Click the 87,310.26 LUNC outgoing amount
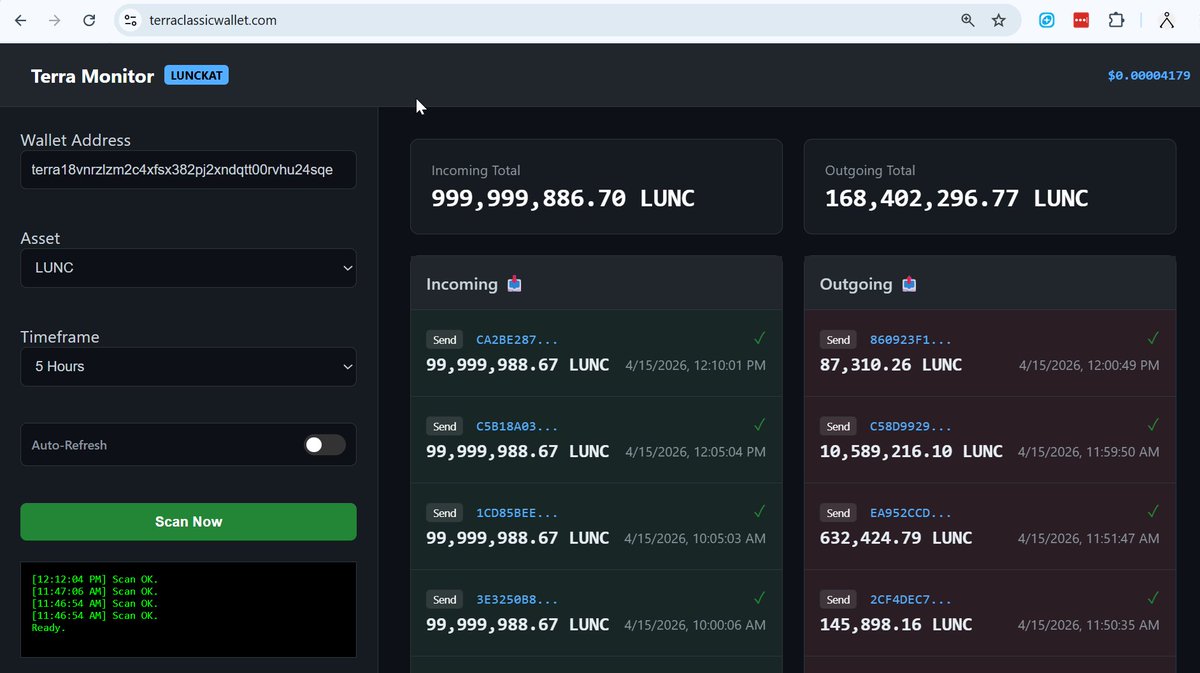This screenshot has height=673, width=1200. pyautogui.click(x=891, y=365)
